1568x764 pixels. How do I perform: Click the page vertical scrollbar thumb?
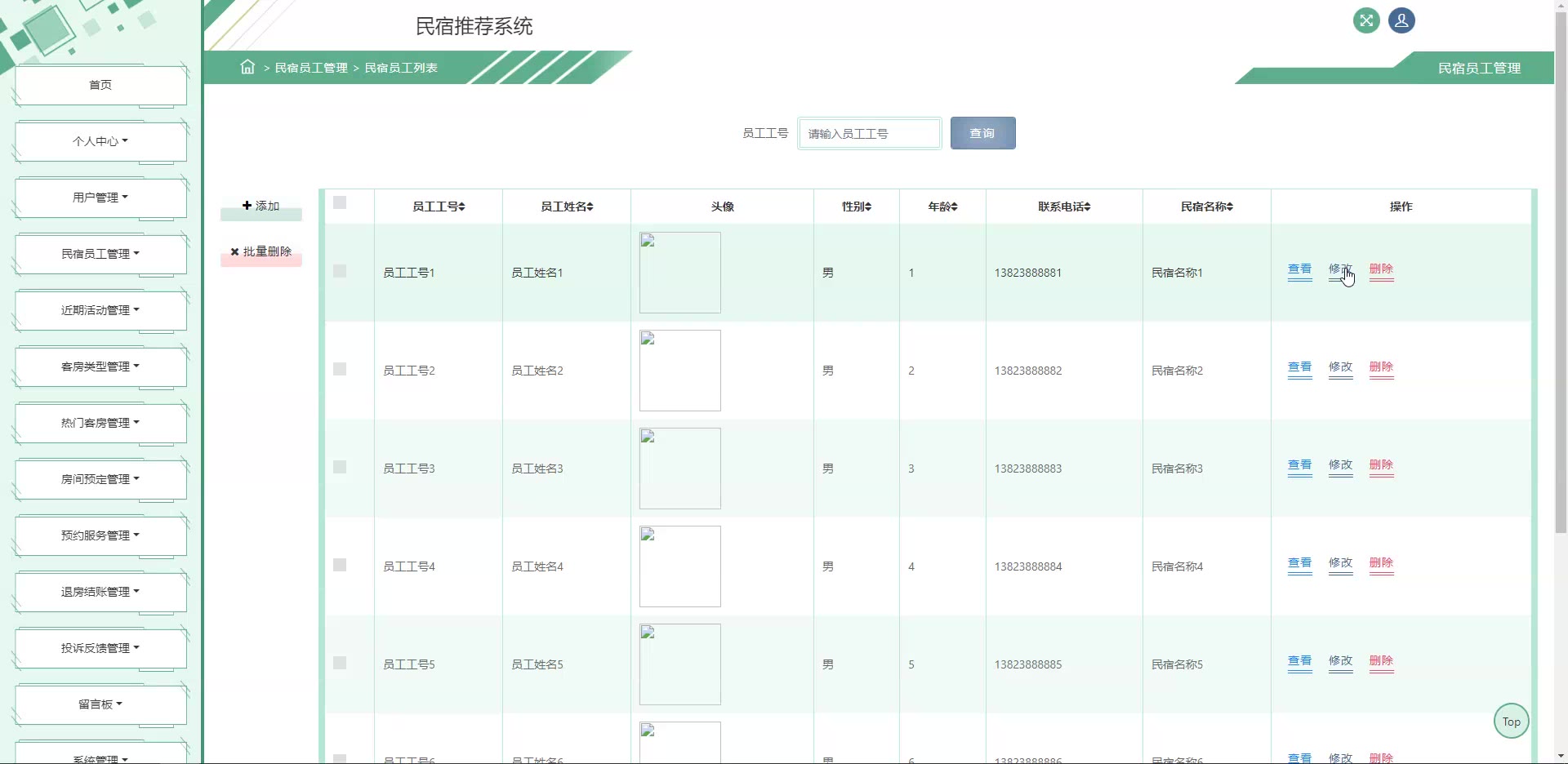coord(1561,273)
